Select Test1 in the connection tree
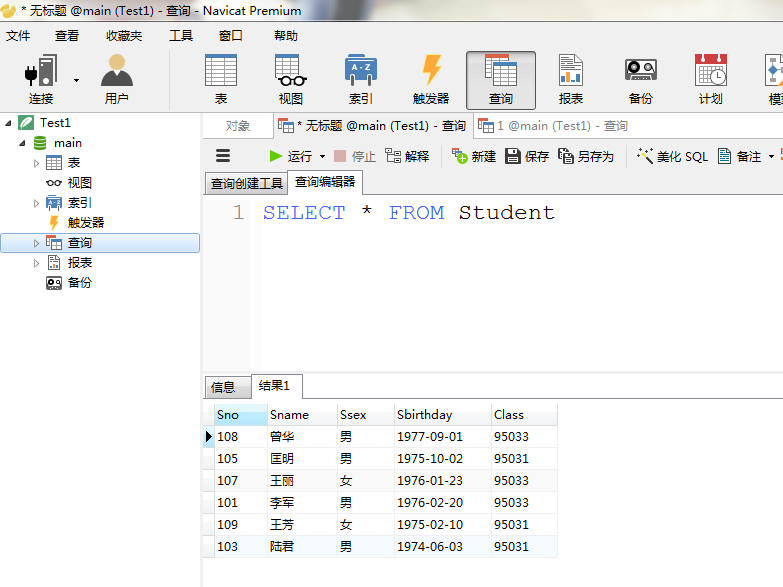This screenshot has width=783, height=587. pyautogui.click(x=55, y=123)
